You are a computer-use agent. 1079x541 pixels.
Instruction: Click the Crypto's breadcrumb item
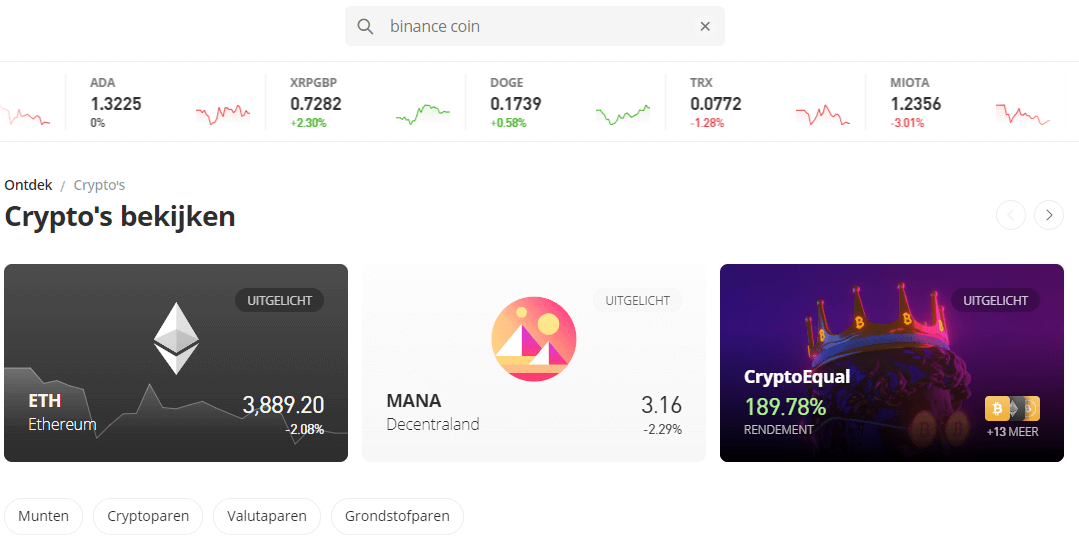pos(99,185)
